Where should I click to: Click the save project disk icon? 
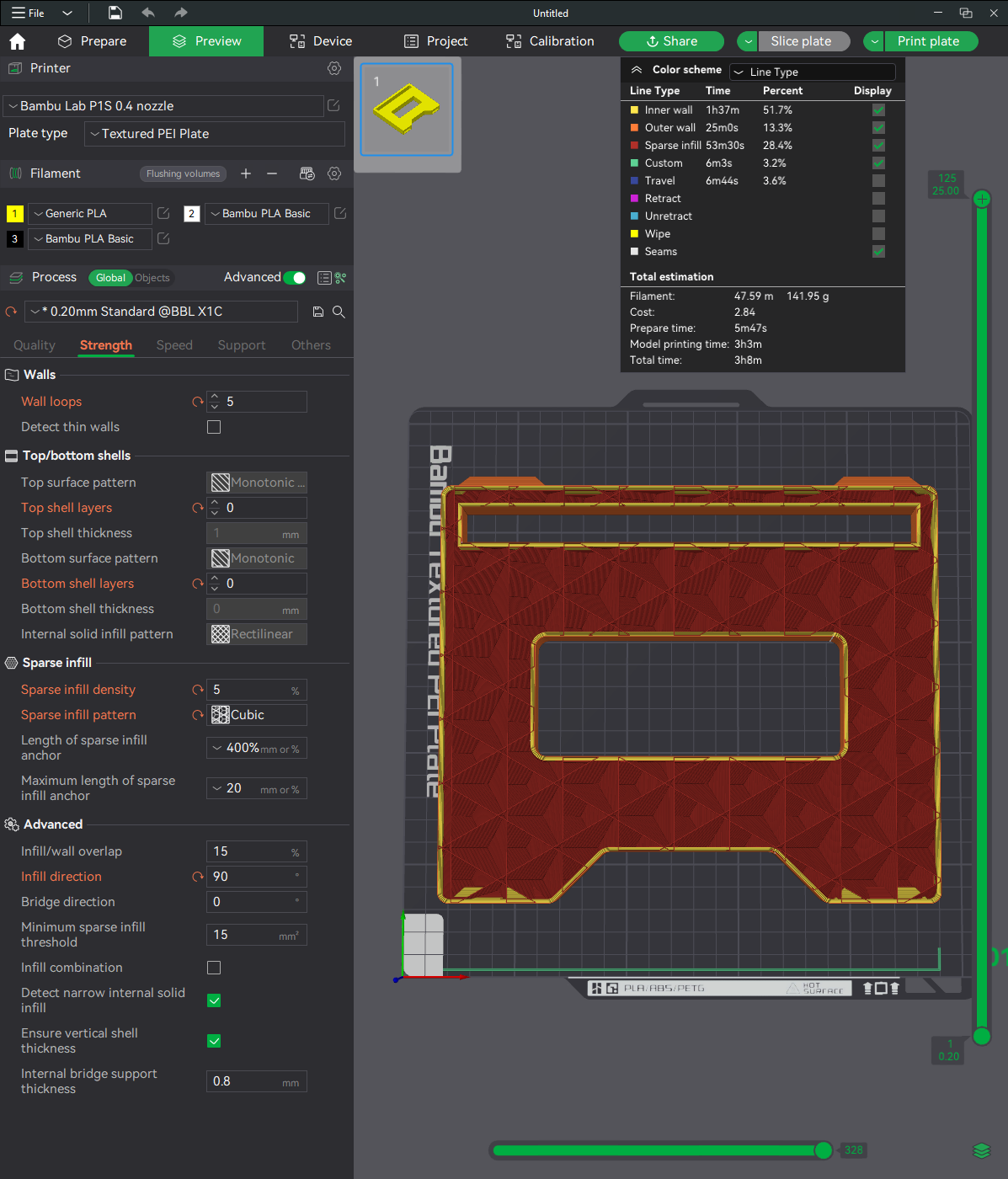[115, 13]
